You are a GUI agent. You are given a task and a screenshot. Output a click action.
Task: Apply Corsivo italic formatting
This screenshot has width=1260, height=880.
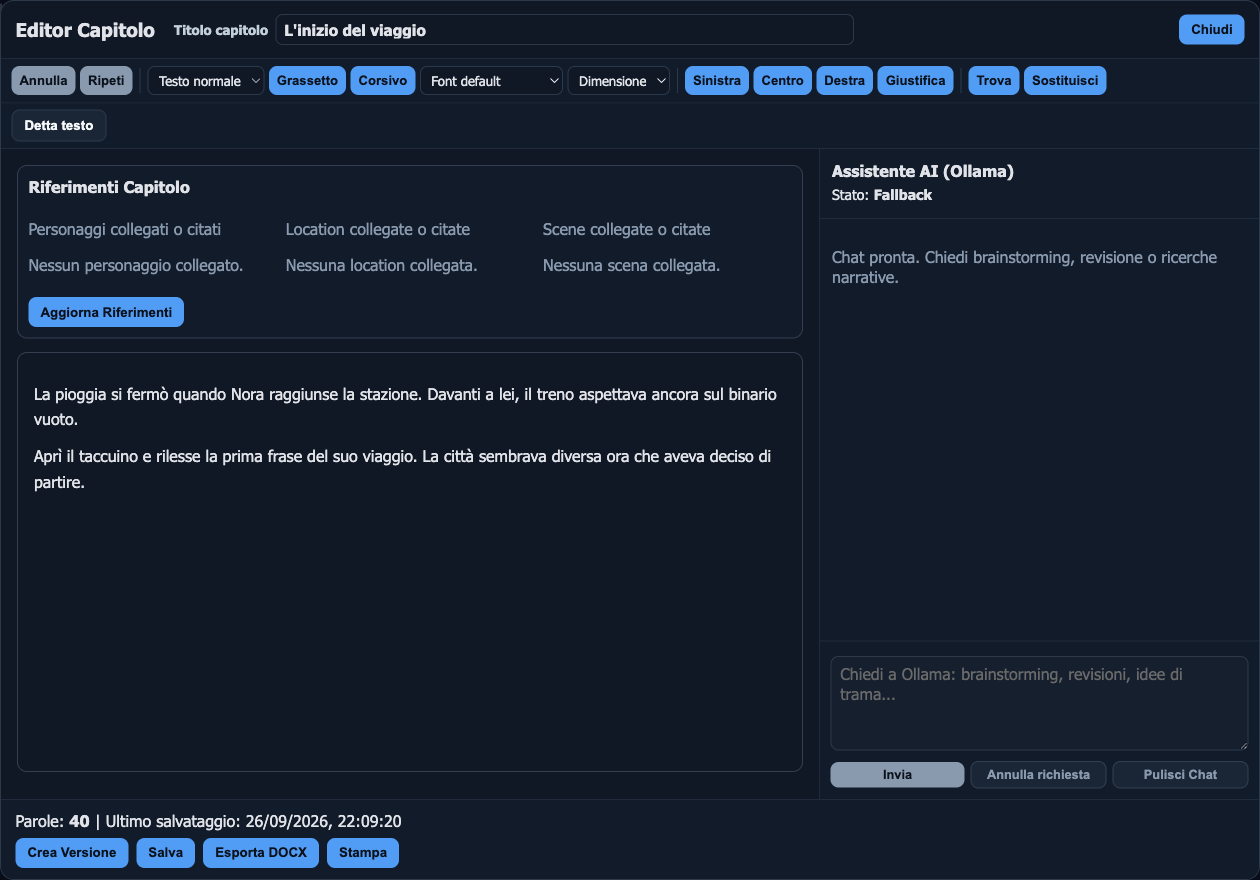383,81
